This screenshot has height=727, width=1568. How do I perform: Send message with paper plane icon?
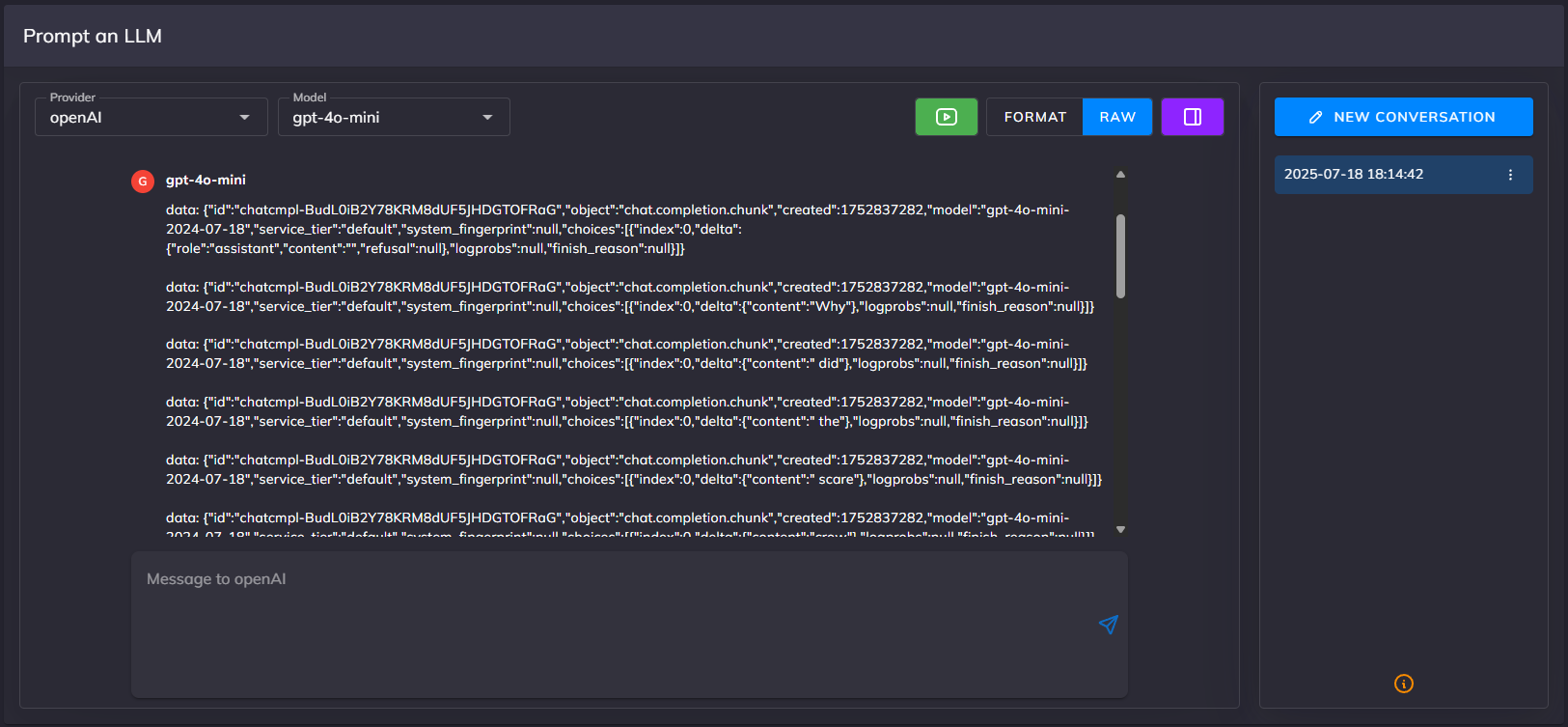coord(1108,625)
